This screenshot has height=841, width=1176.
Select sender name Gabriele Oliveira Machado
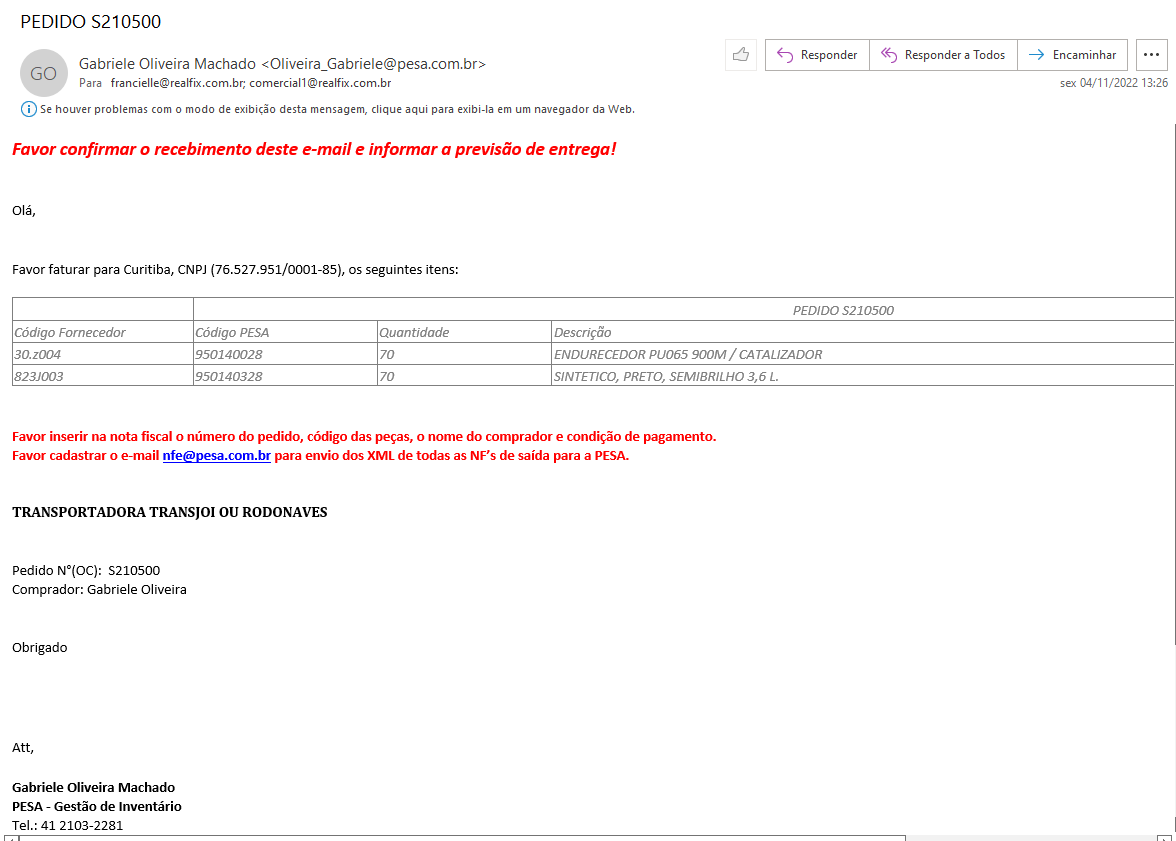[167, 64]
